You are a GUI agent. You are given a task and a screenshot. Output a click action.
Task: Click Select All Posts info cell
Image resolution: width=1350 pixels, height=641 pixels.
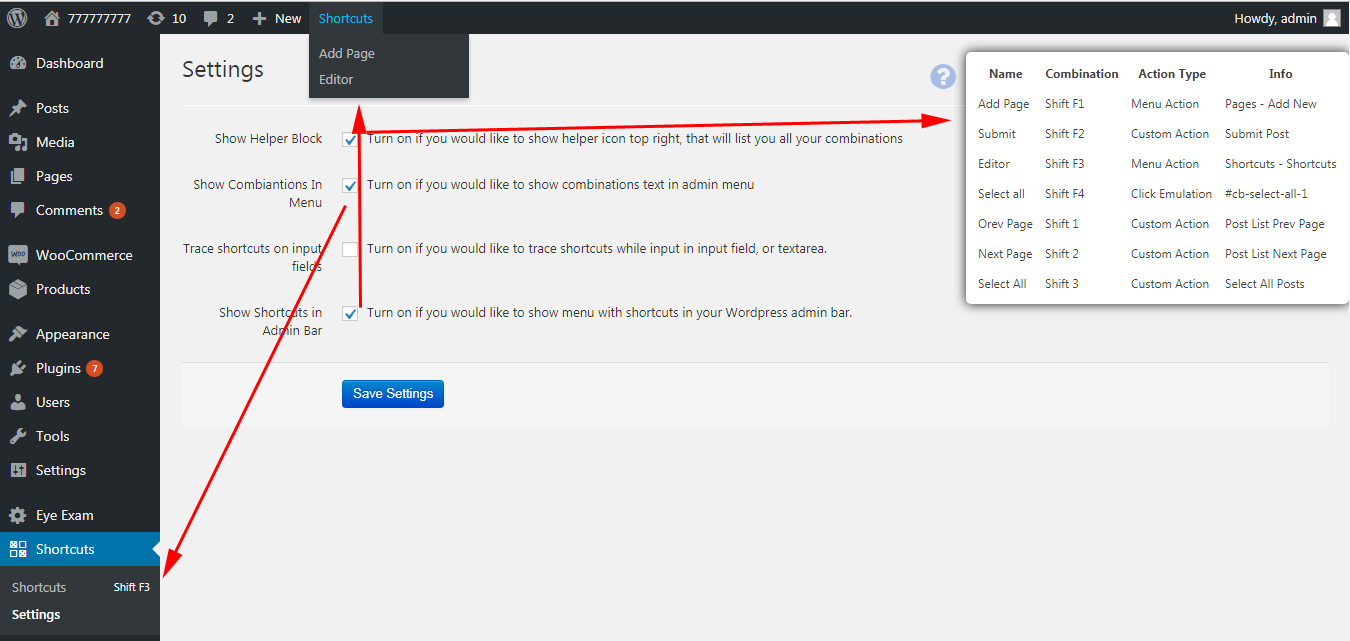(x=1265, y=284)
